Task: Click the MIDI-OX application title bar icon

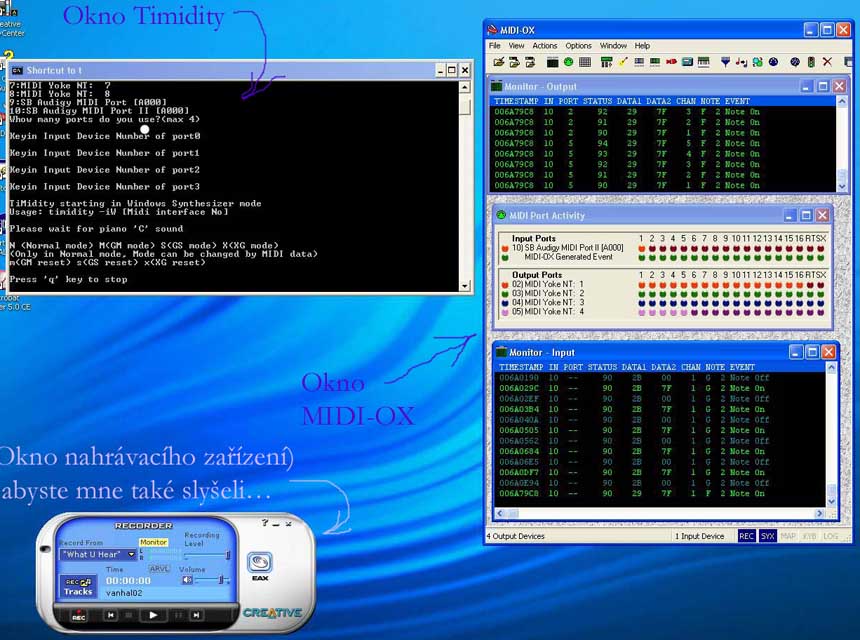Action: (x=492, y=30)
